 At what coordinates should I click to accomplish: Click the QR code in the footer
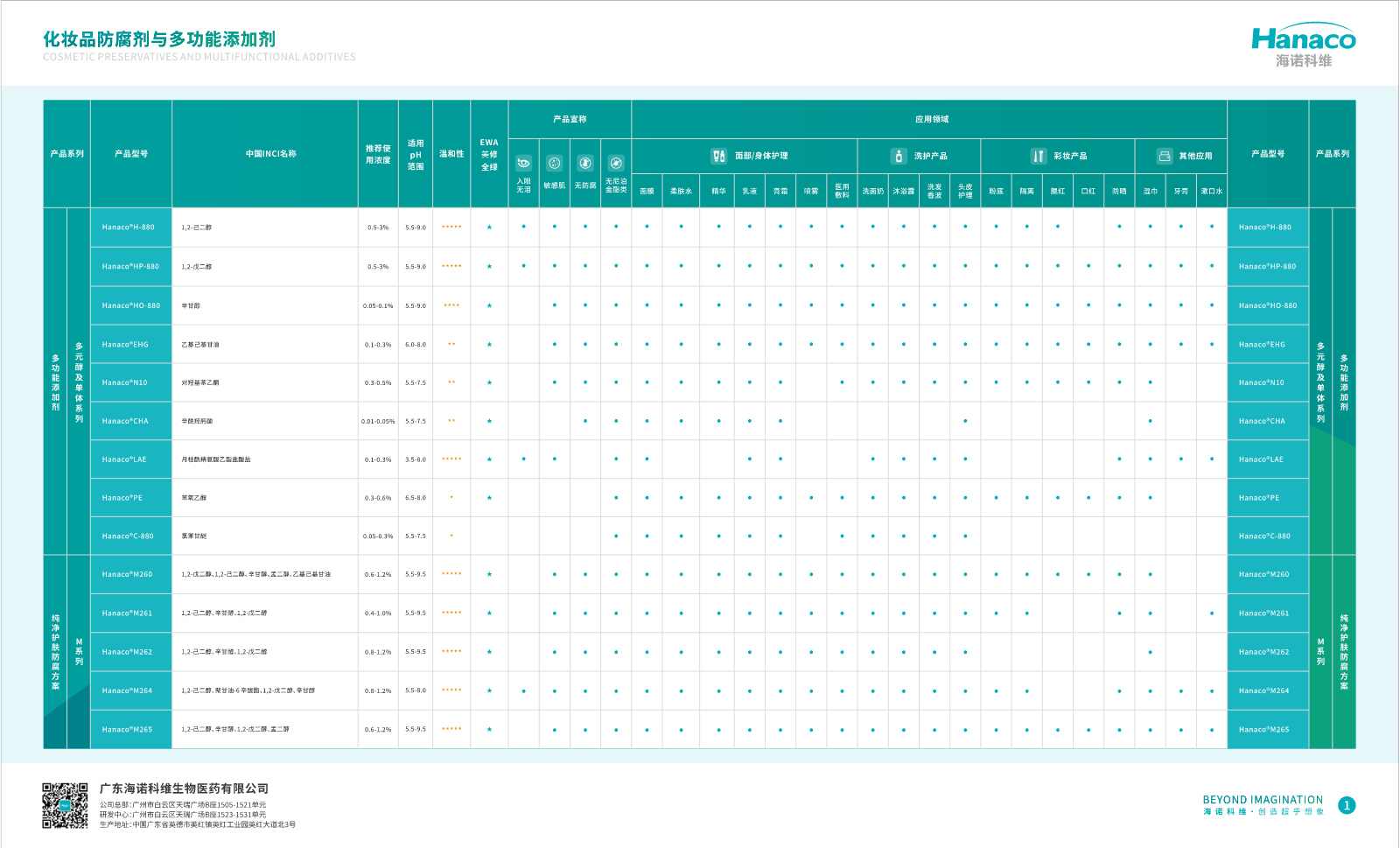pos(65,806)
